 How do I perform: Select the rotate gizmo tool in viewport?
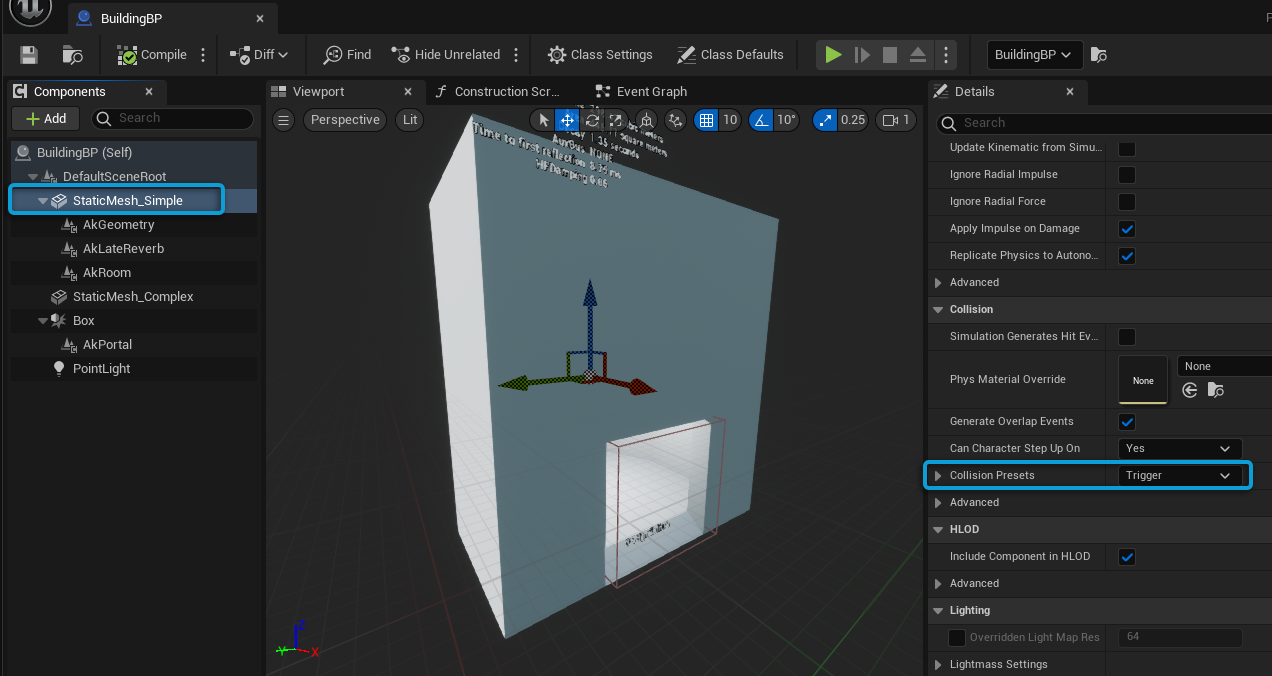pos(592,120)
